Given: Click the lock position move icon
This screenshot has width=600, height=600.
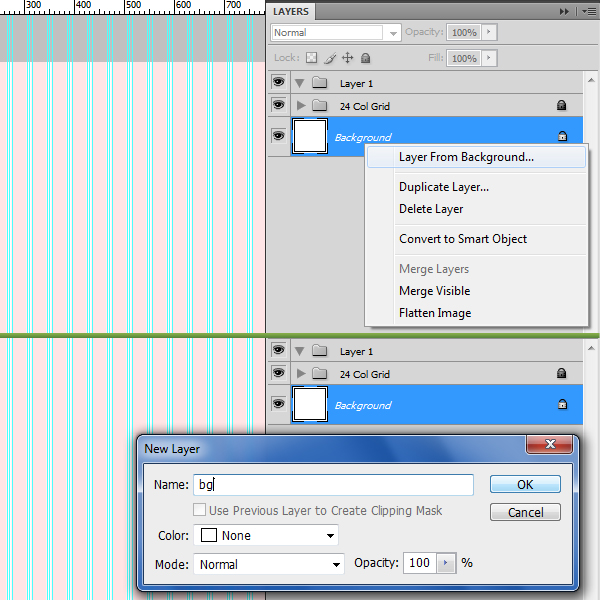Looking at the screenshot, I should [347, 58].
